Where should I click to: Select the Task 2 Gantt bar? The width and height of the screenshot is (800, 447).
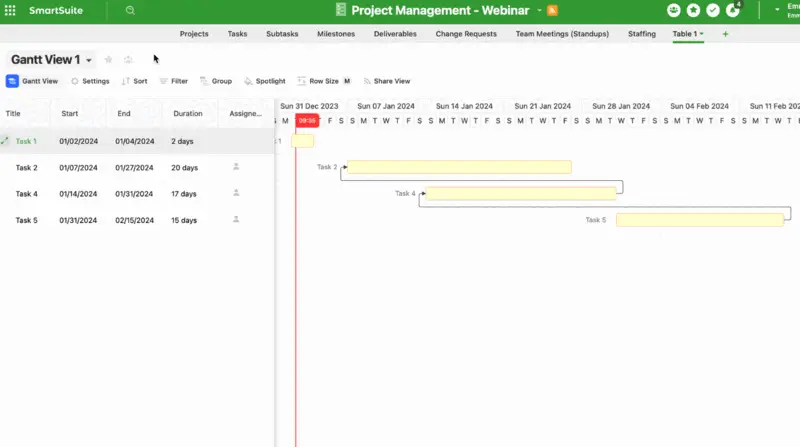(459, 167)
